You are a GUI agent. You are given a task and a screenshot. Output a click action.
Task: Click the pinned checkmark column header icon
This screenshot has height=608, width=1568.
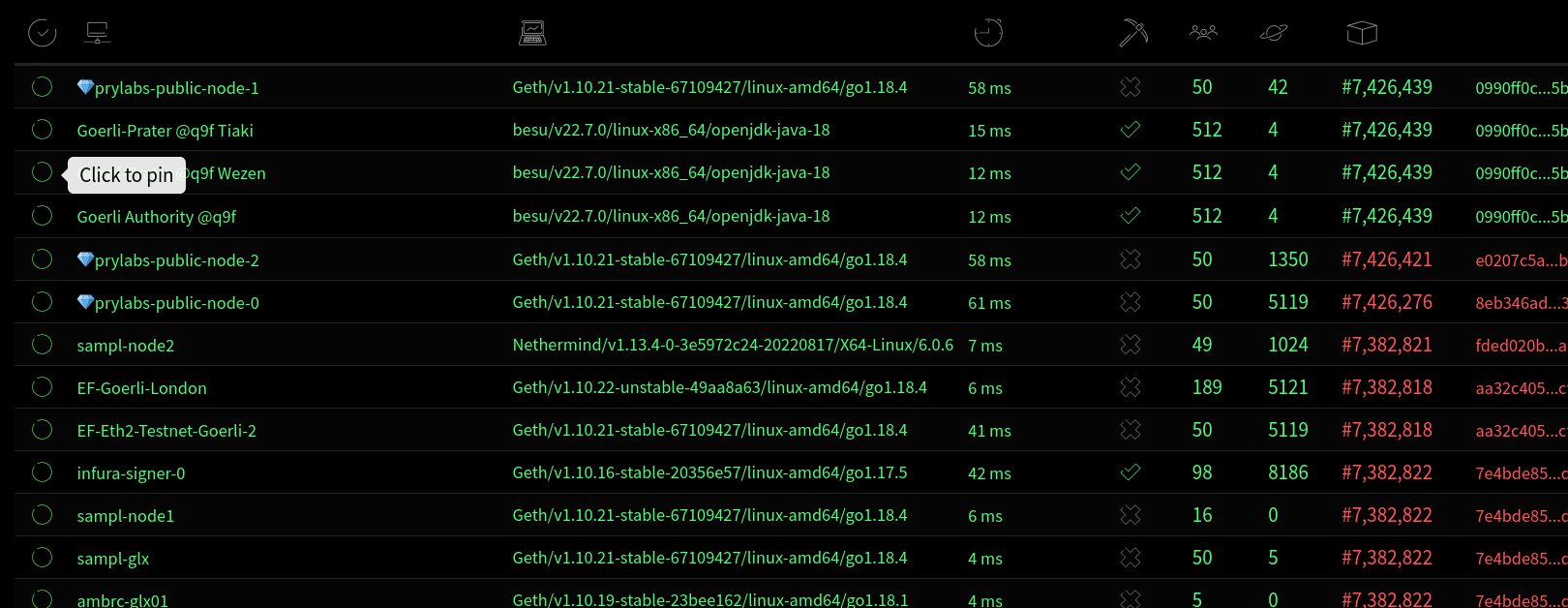click(42, 34)
